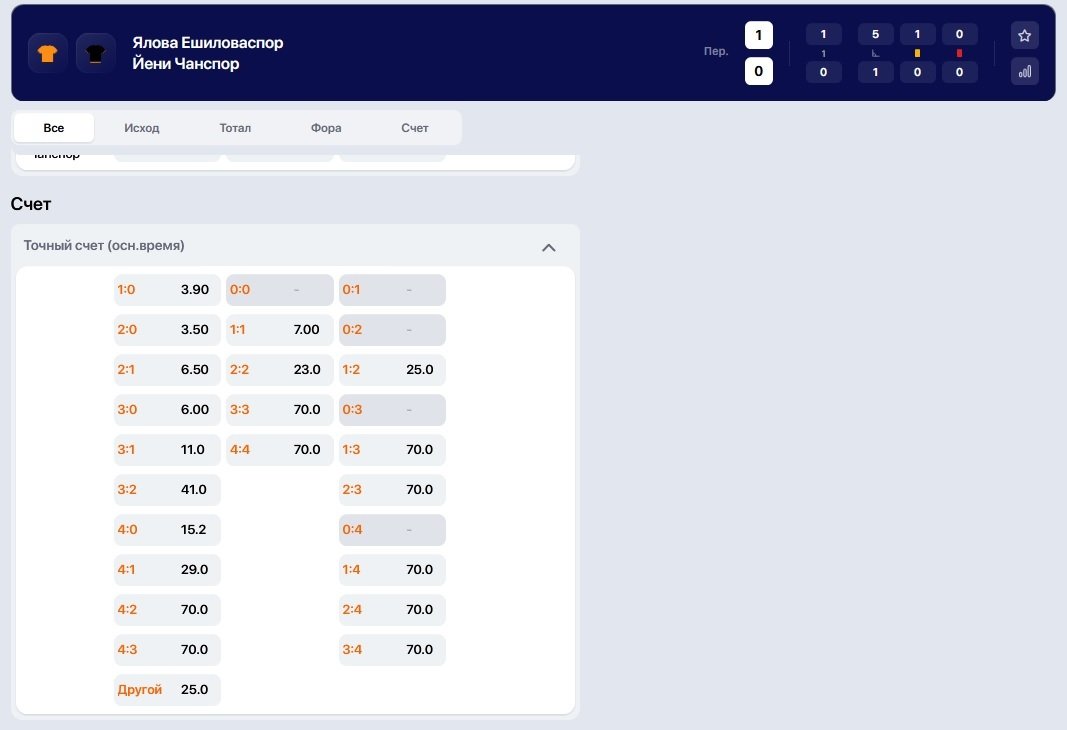Select the Фора tab
This screenshot has width=1067, height=730.
(326, 128)
